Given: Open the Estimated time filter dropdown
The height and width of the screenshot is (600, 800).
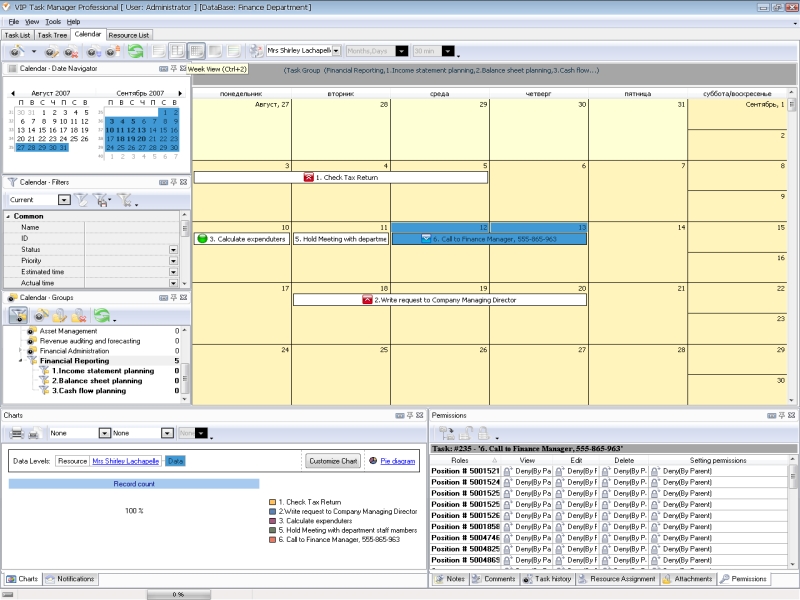Looking at the screenshot, I should click(173, 272).
